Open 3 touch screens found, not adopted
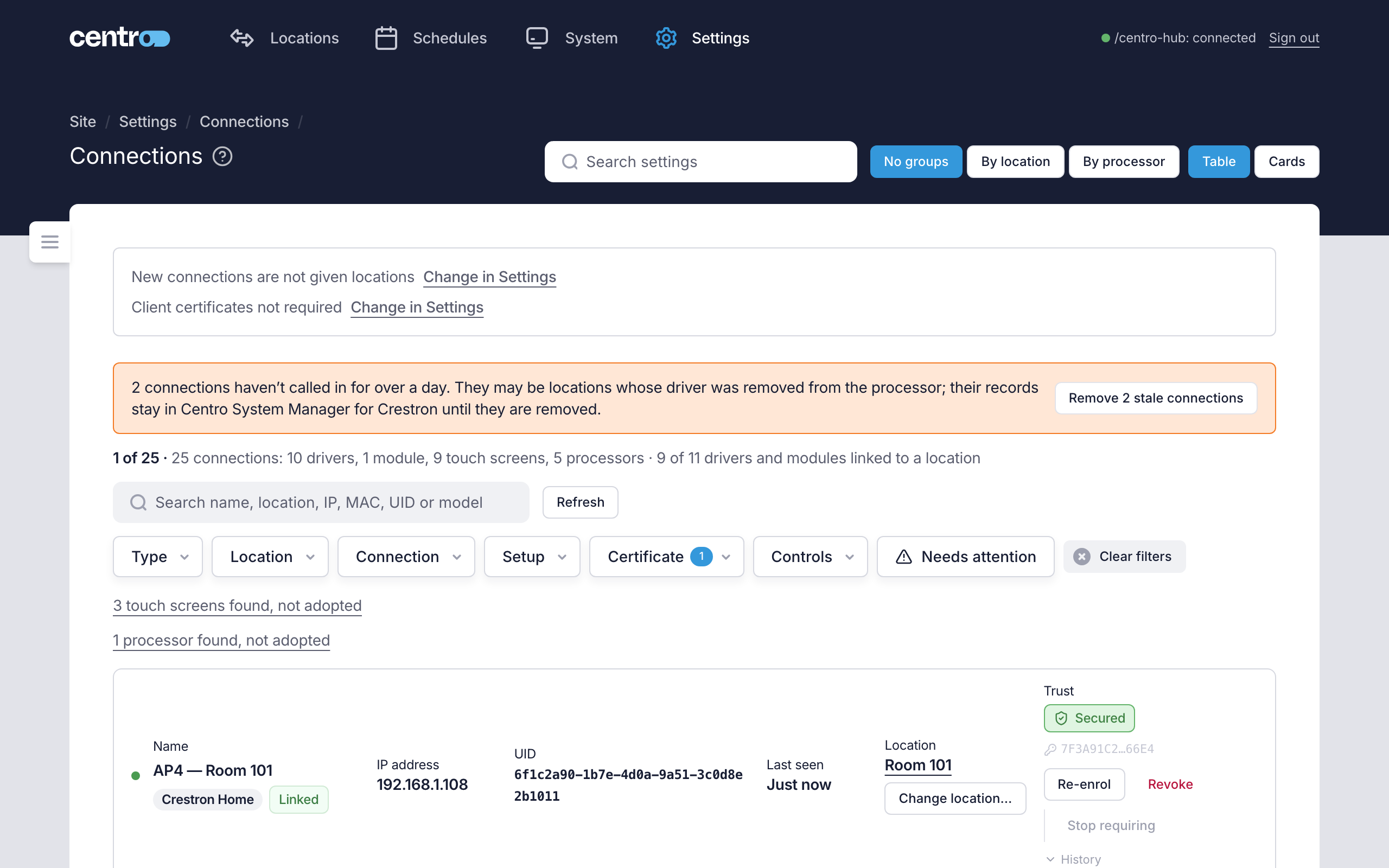 point(237,605)
